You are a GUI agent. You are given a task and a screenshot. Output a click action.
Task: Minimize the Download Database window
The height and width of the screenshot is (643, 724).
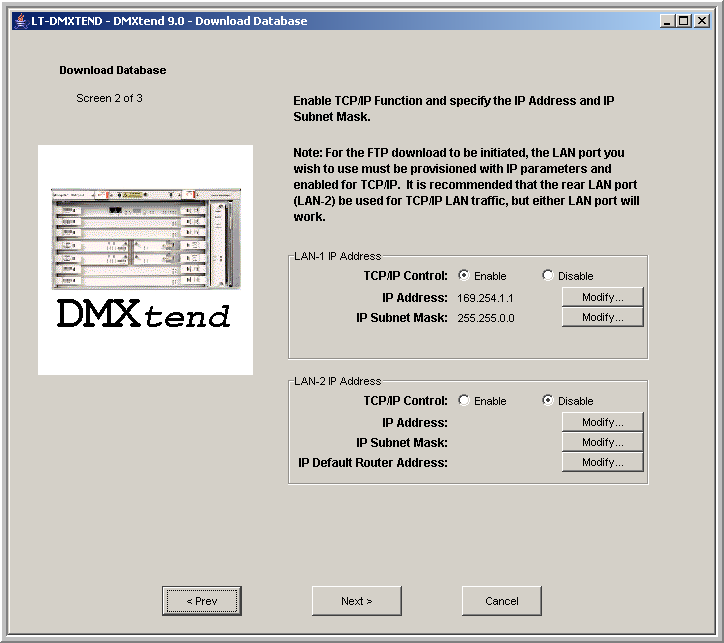pyautogui.click(x=666, y=21)
